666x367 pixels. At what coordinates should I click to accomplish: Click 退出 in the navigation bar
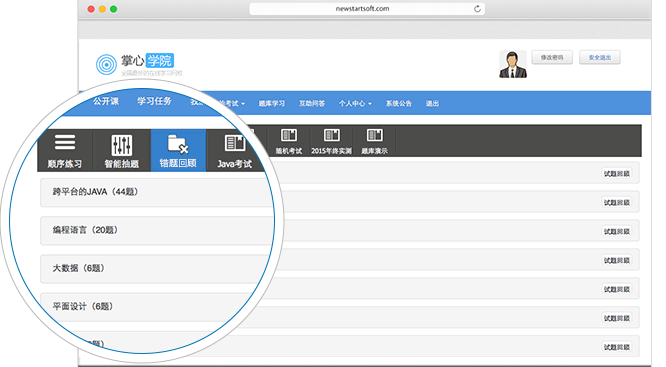432,103
